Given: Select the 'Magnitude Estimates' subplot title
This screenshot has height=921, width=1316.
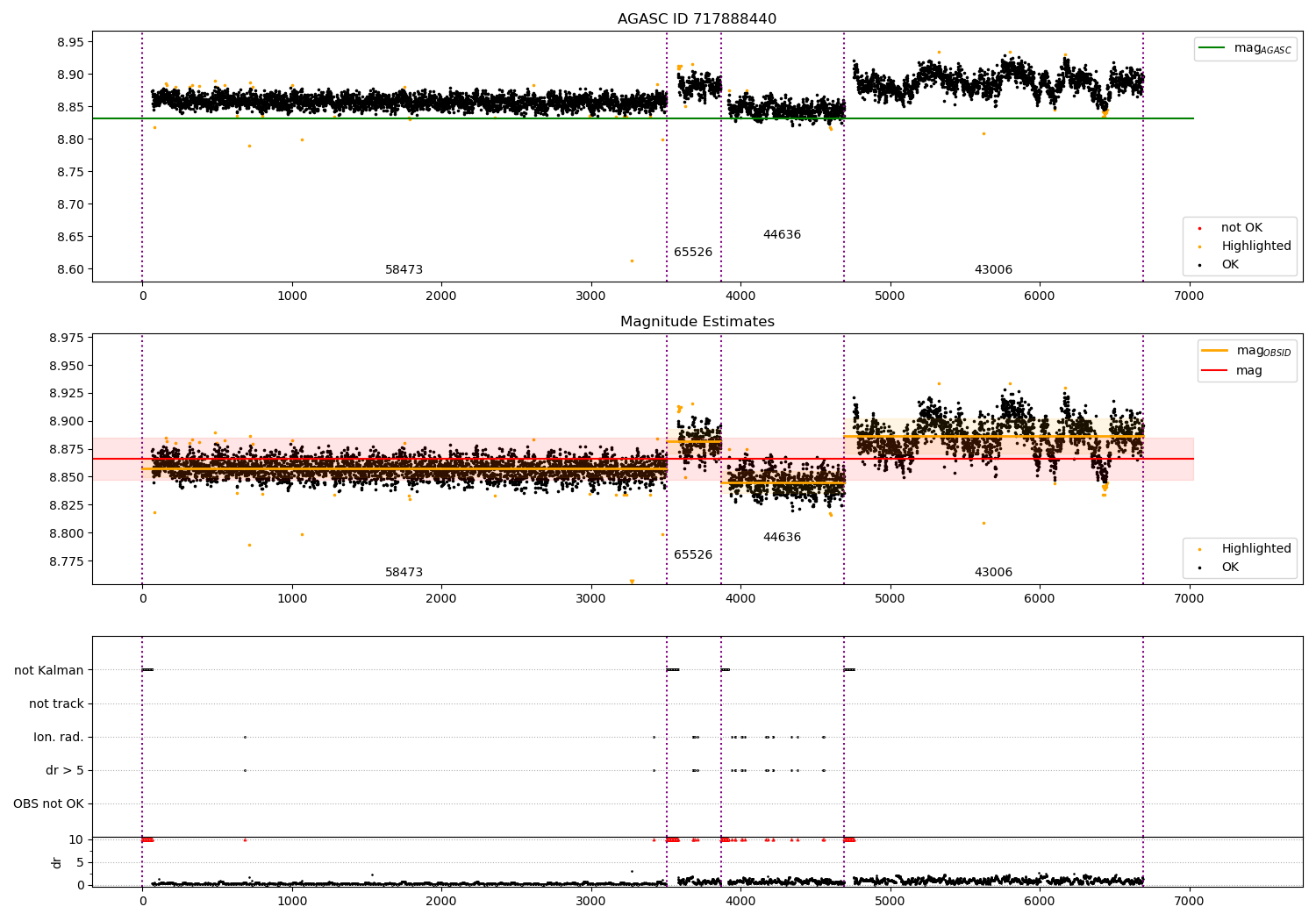Looking at the screenshot, I should [x=697, y=322].
